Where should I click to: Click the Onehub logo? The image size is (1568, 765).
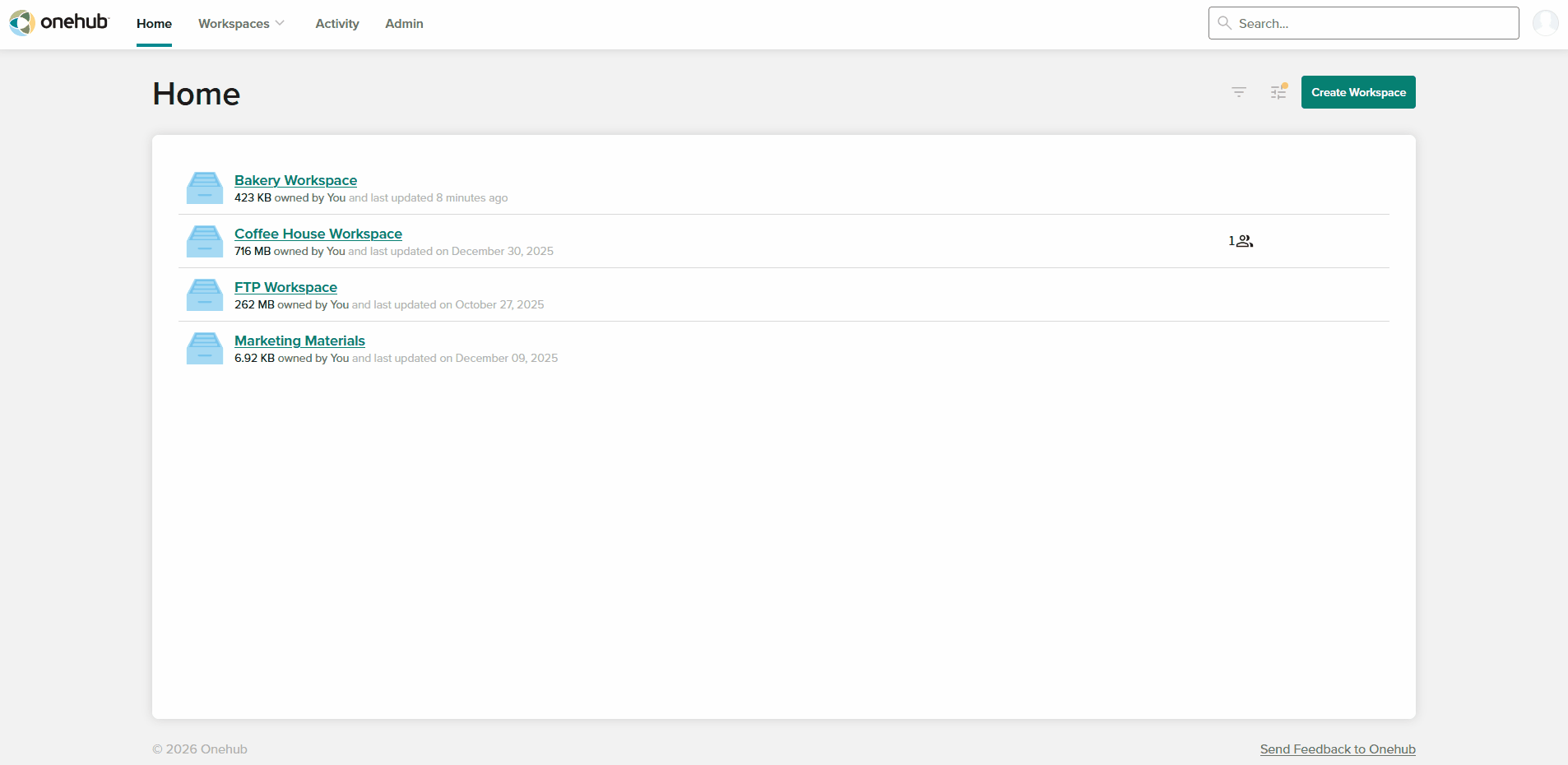click(x=59, y=22)
